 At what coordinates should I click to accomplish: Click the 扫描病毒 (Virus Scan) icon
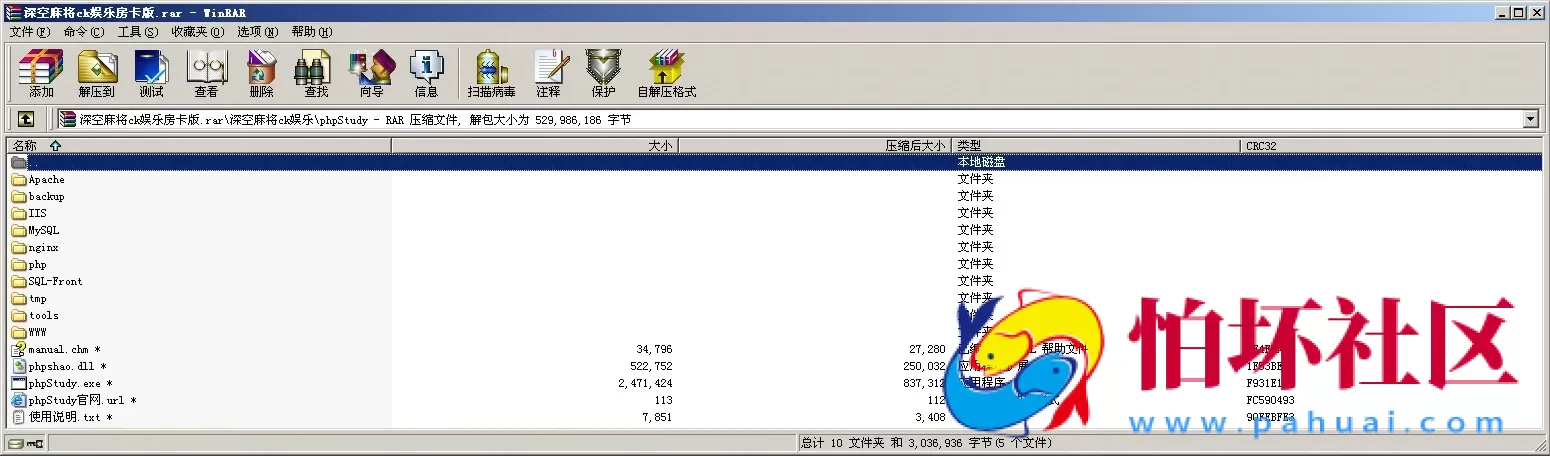(x=491, y=73)
